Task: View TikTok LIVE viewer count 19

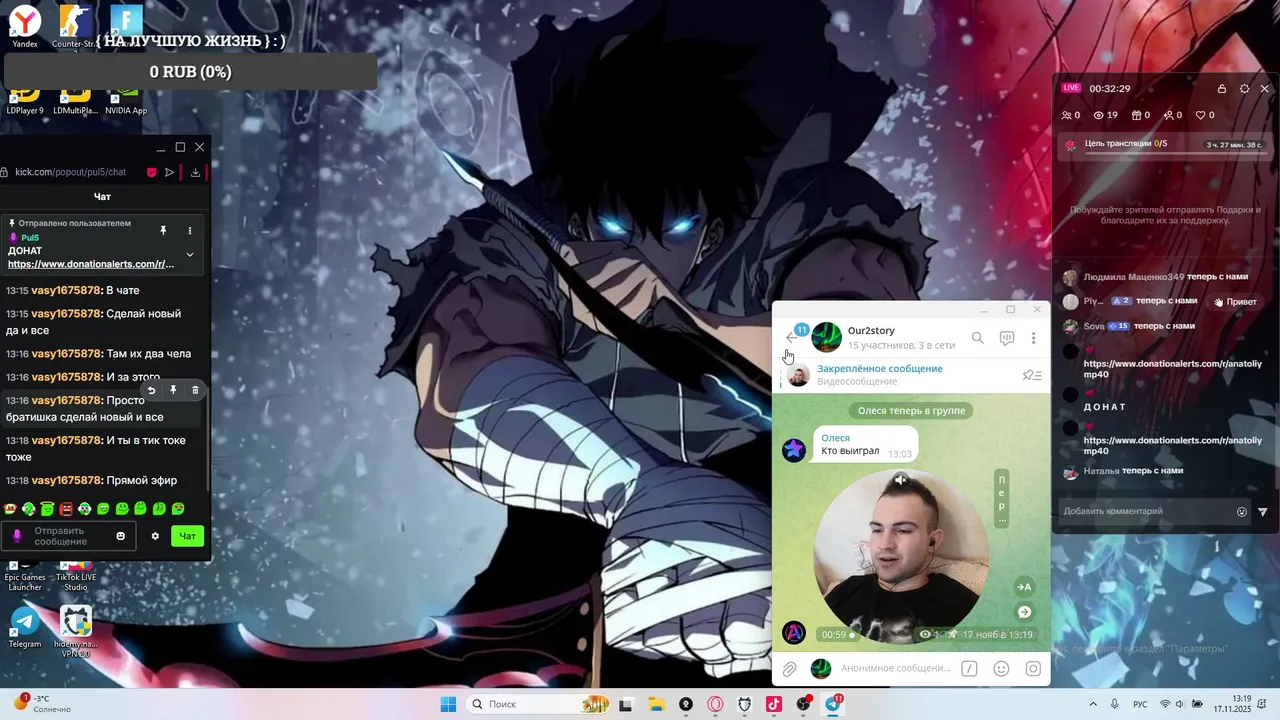Action: [1106, 115]
